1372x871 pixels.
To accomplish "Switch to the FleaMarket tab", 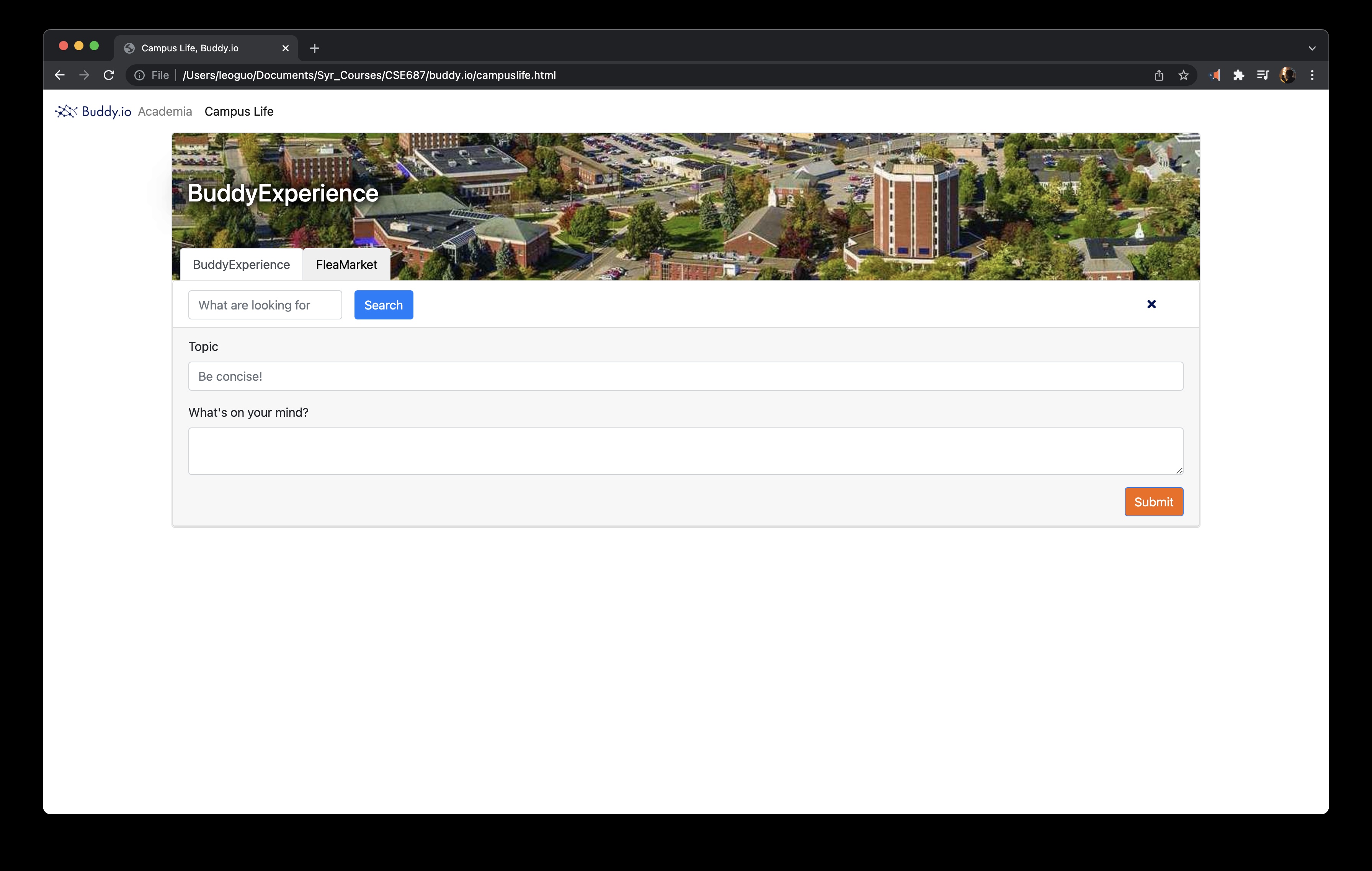I will click(x=346, y=265).
